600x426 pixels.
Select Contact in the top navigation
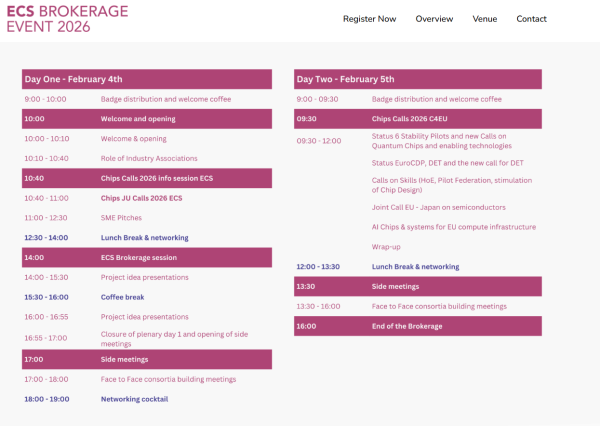tap(531, 19)
